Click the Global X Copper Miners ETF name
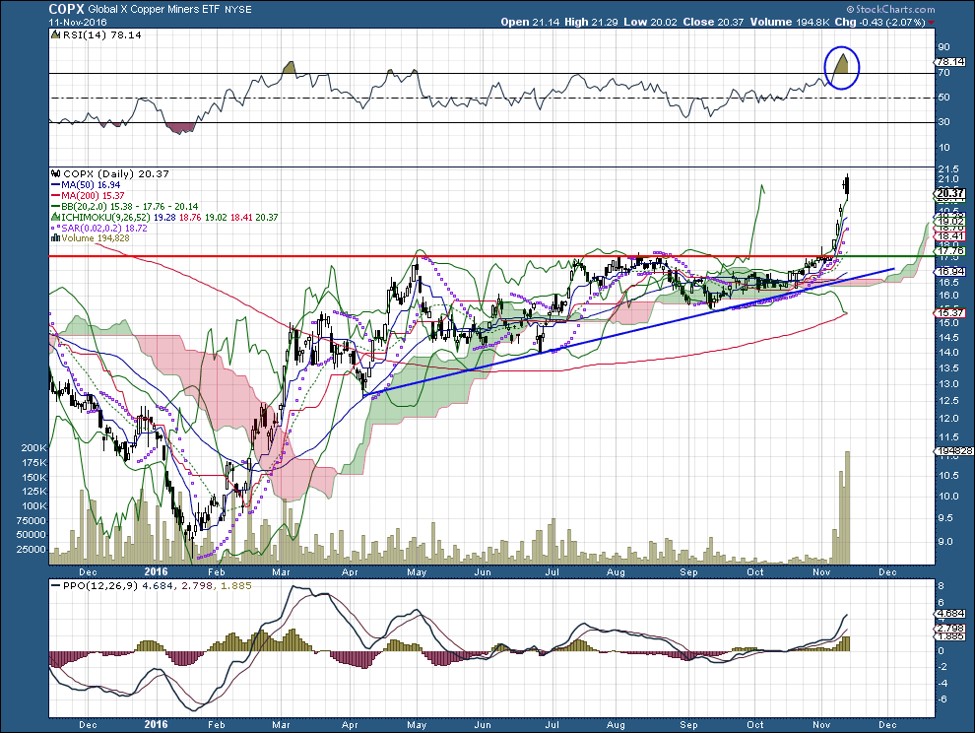The width and height of the screenshot is (975, 733). (x=154, y=10)
